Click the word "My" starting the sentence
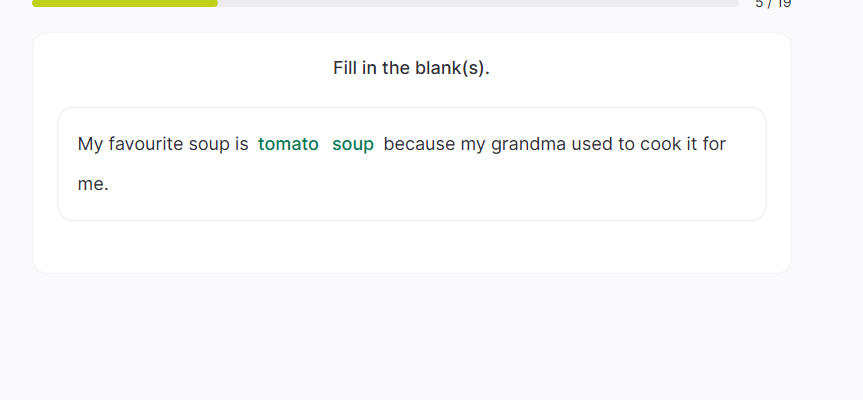The image size is (863, 400). tap(90, 144)
